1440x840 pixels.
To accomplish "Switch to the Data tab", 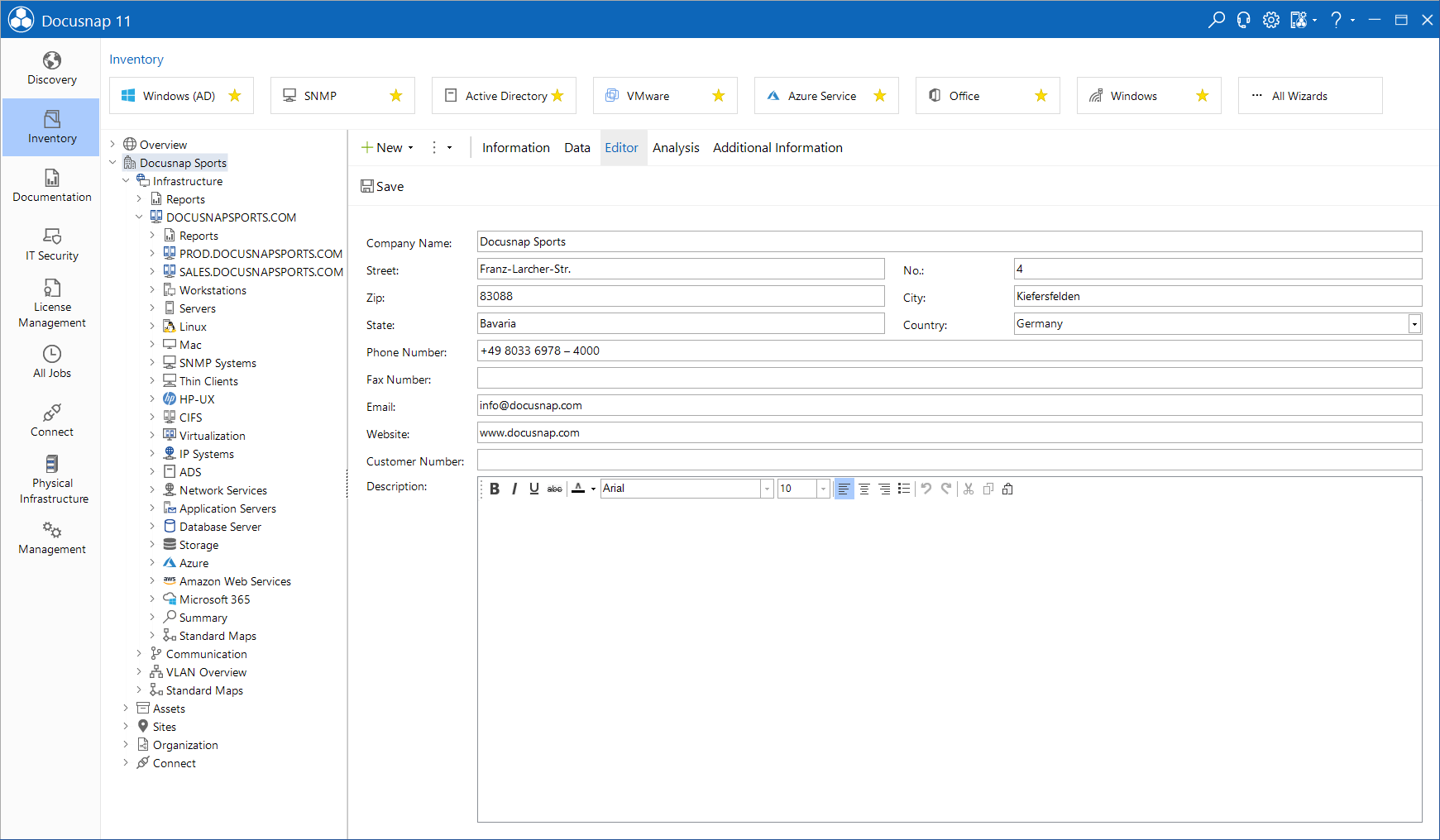I will (x=577, y=148).
